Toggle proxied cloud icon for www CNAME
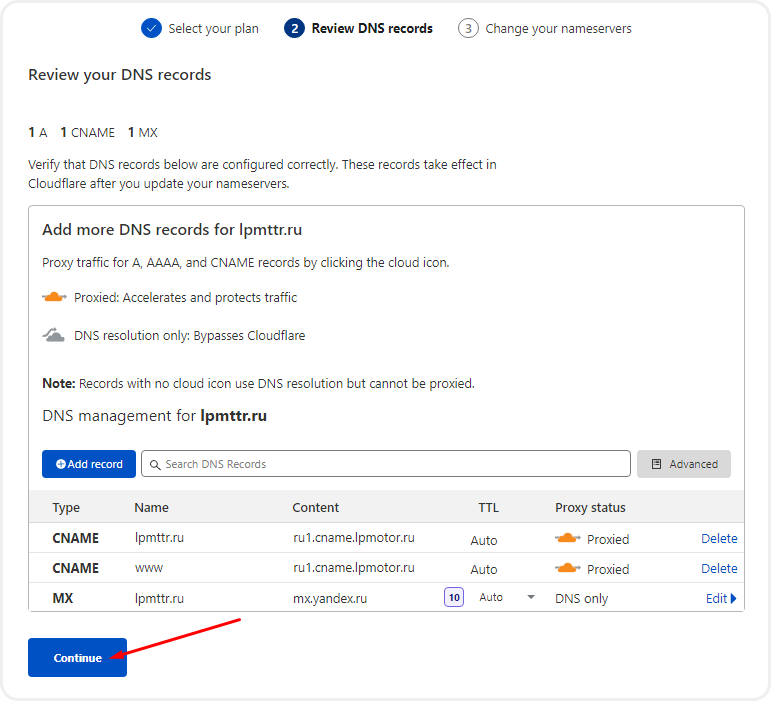The image size is (771, 701). pos(568,568)
